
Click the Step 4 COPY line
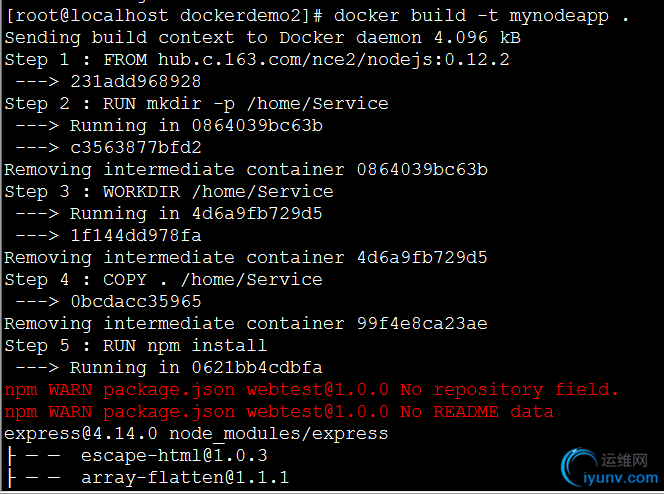(x=163, y=280)
